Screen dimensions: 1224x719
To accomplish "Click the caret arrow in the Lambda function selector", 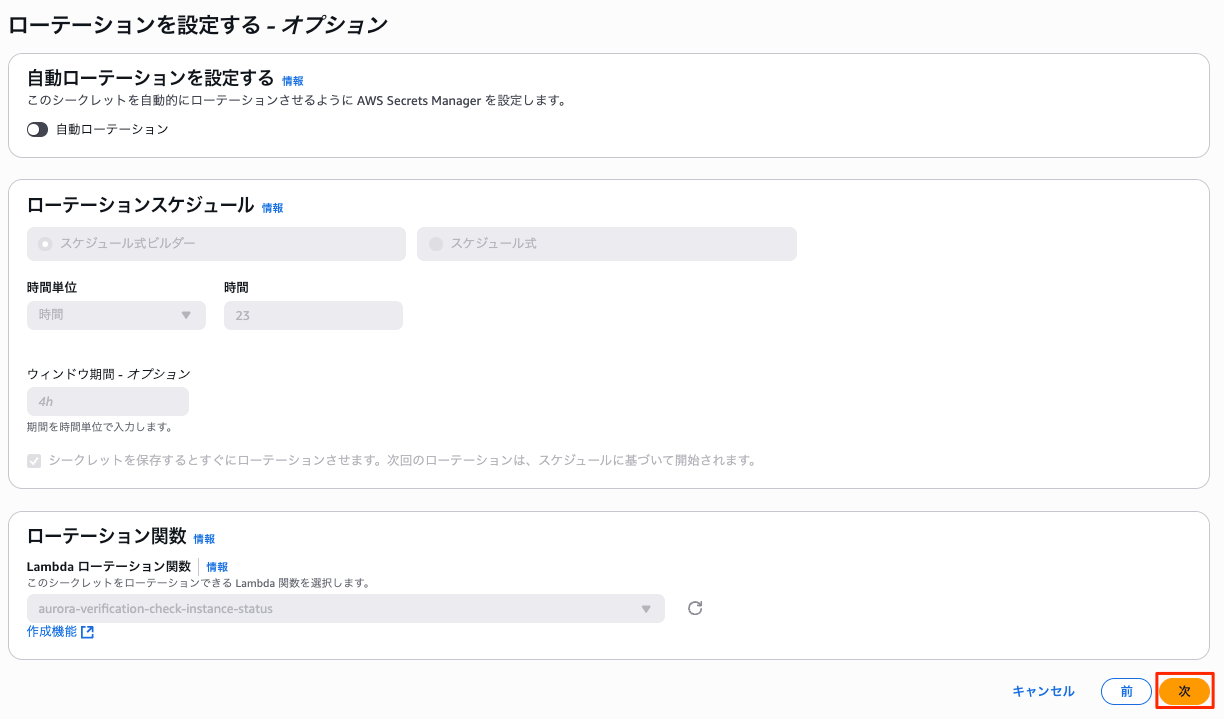I will click(x=646, y=608).
